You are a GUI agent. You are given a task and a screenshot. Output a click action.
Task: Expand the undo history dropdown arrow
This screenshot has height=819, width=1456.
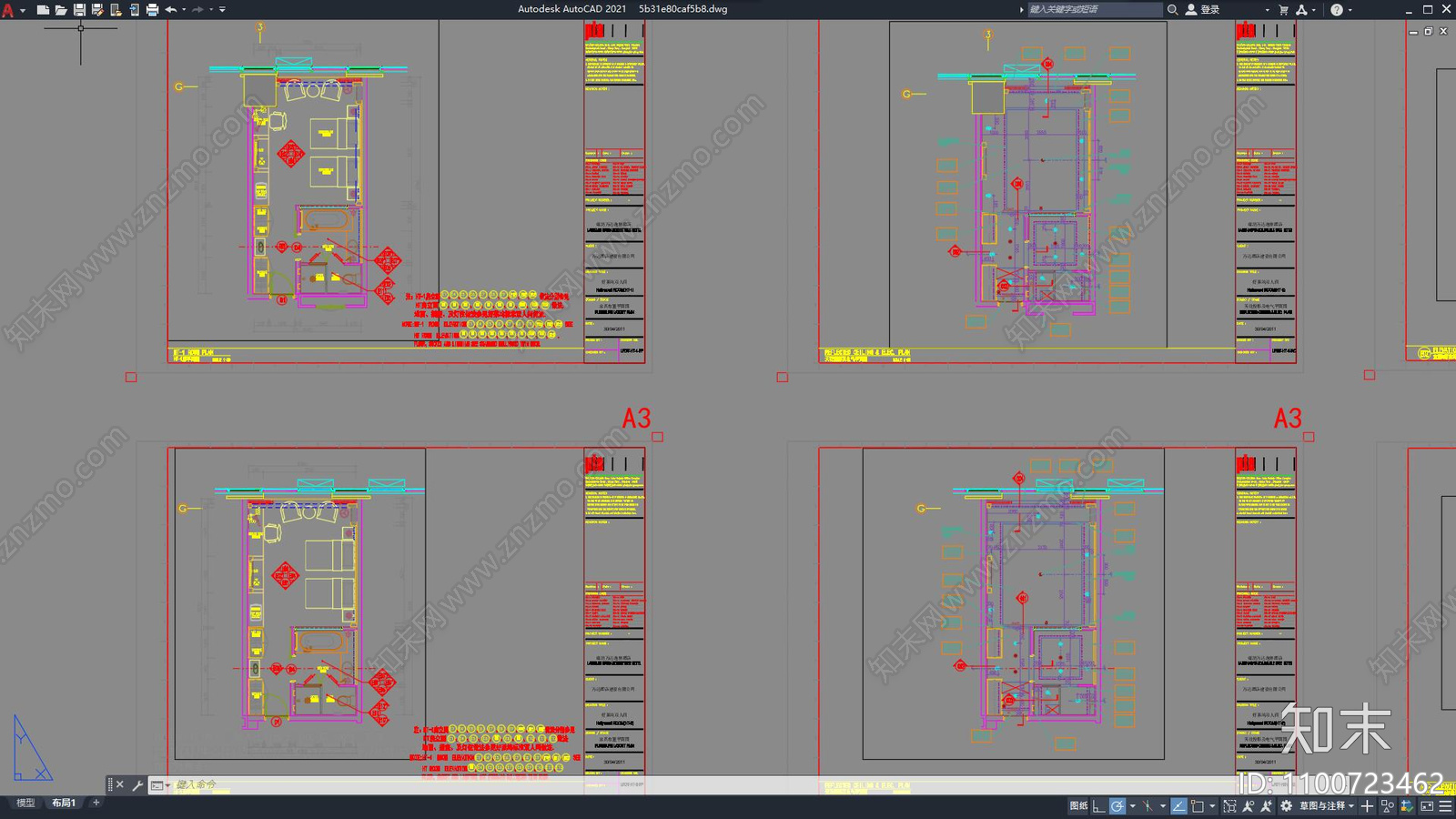pyautogui.click(x=184, y=10)
